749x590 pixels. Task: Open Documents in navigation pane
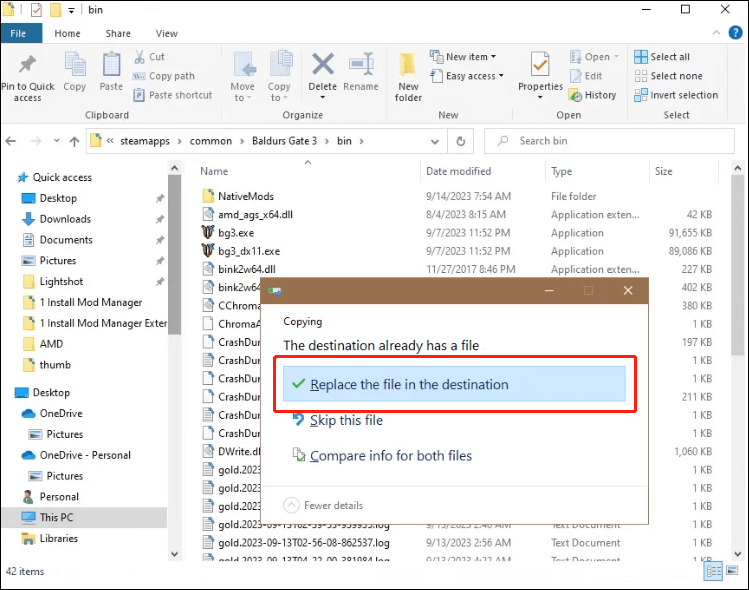coord(66,240)
